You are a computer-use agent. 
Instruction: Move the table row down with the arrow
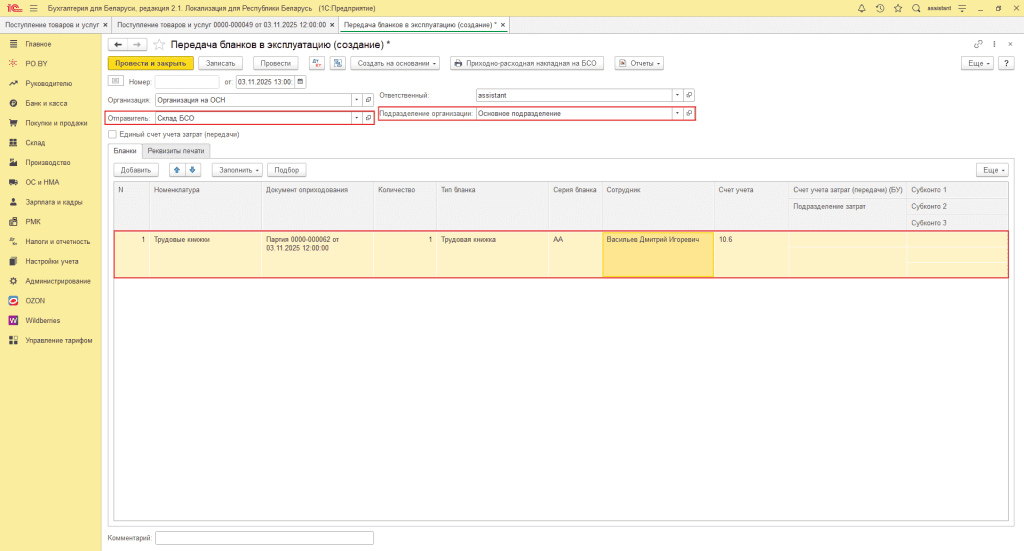[x=193, y=170]
